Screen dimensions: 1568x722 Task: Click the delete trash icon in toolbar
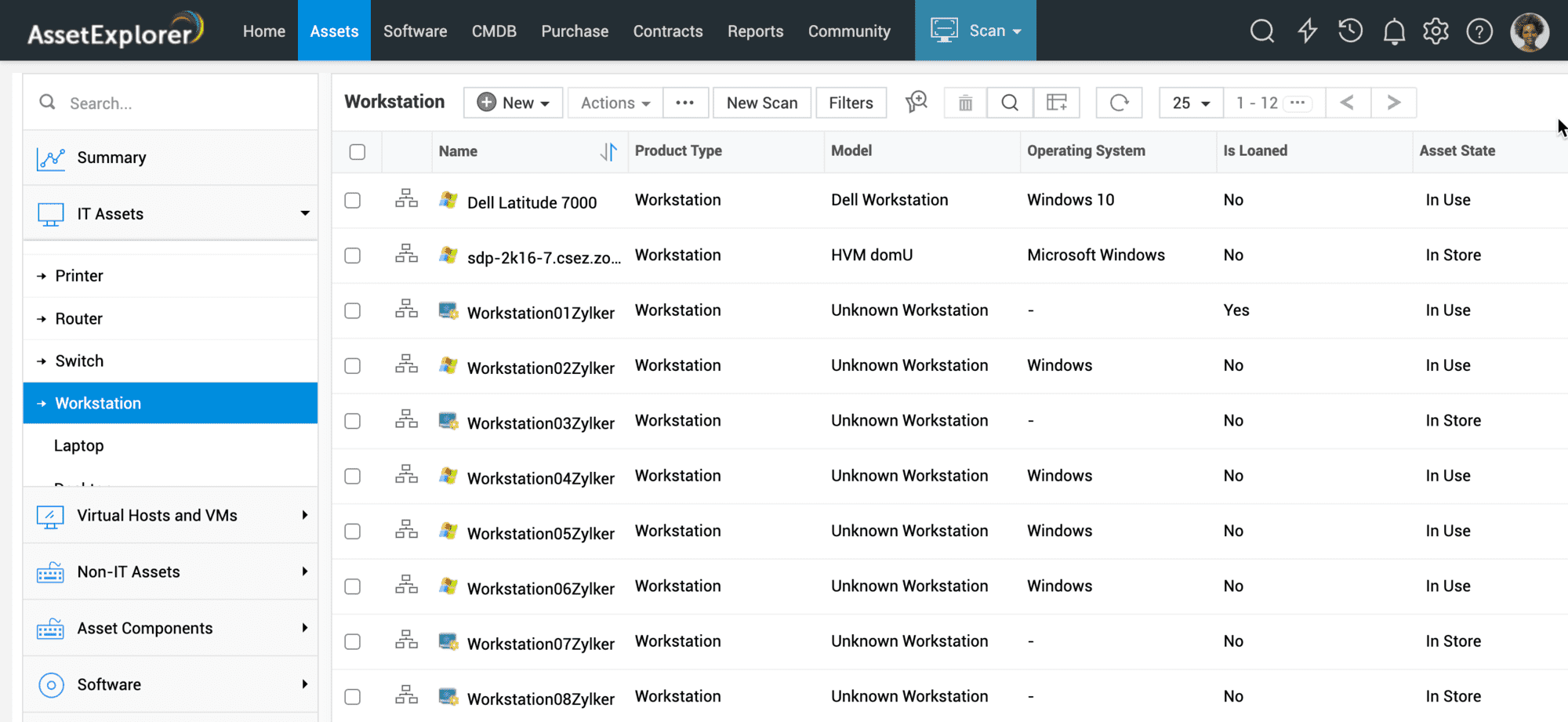tap(965, 103)
